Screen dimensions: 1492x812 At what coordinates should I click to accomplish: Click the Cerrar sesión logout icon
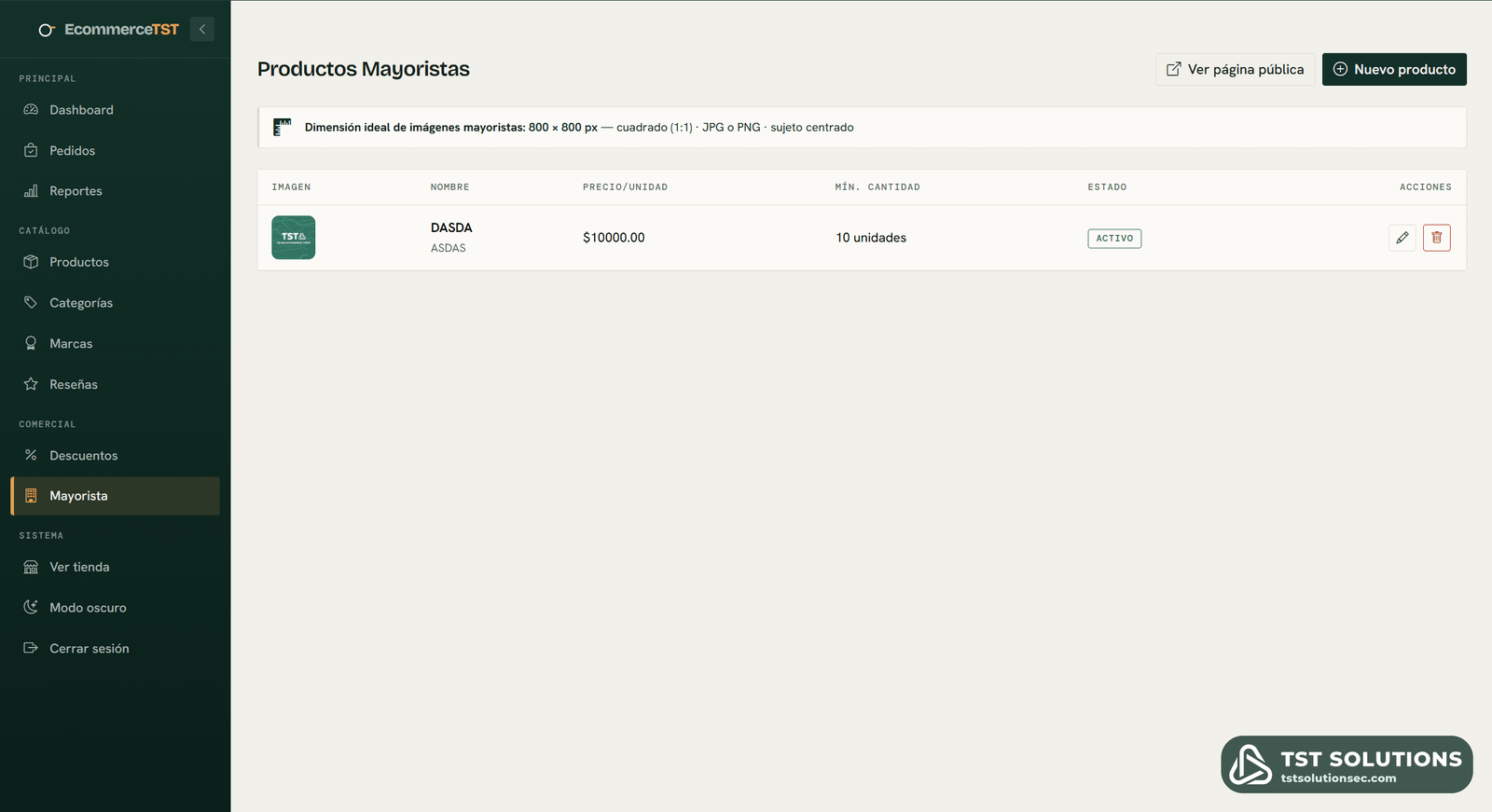[31, 648]
